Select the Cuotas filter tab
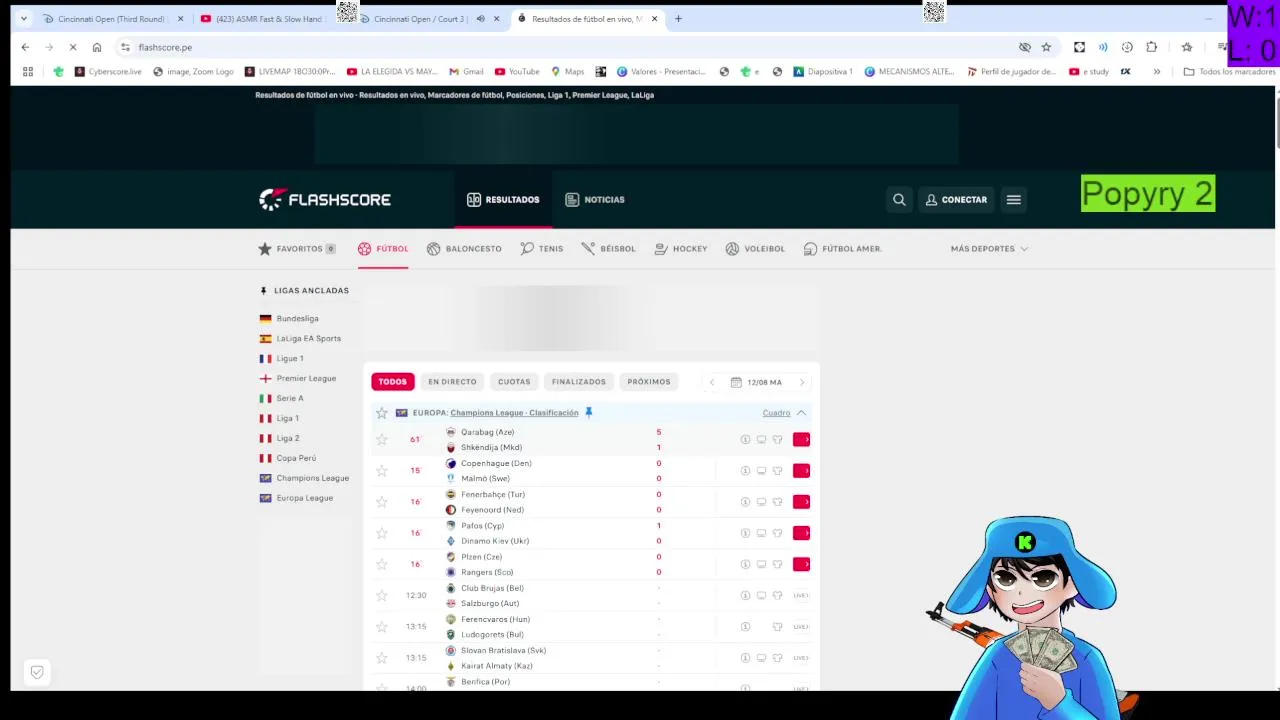 coord(514,382)
